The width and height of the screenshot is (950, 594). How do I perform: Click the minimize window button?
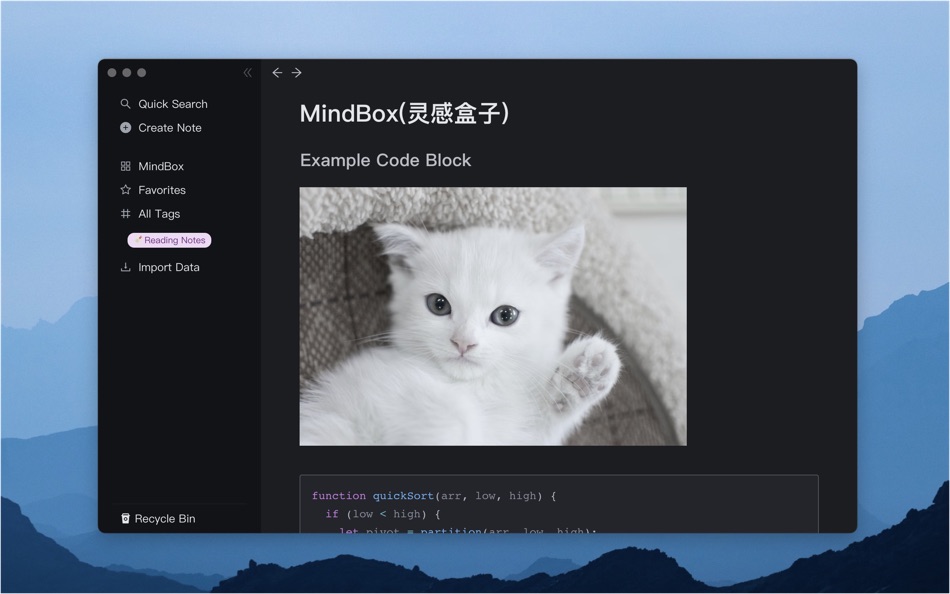click(127, 73)
